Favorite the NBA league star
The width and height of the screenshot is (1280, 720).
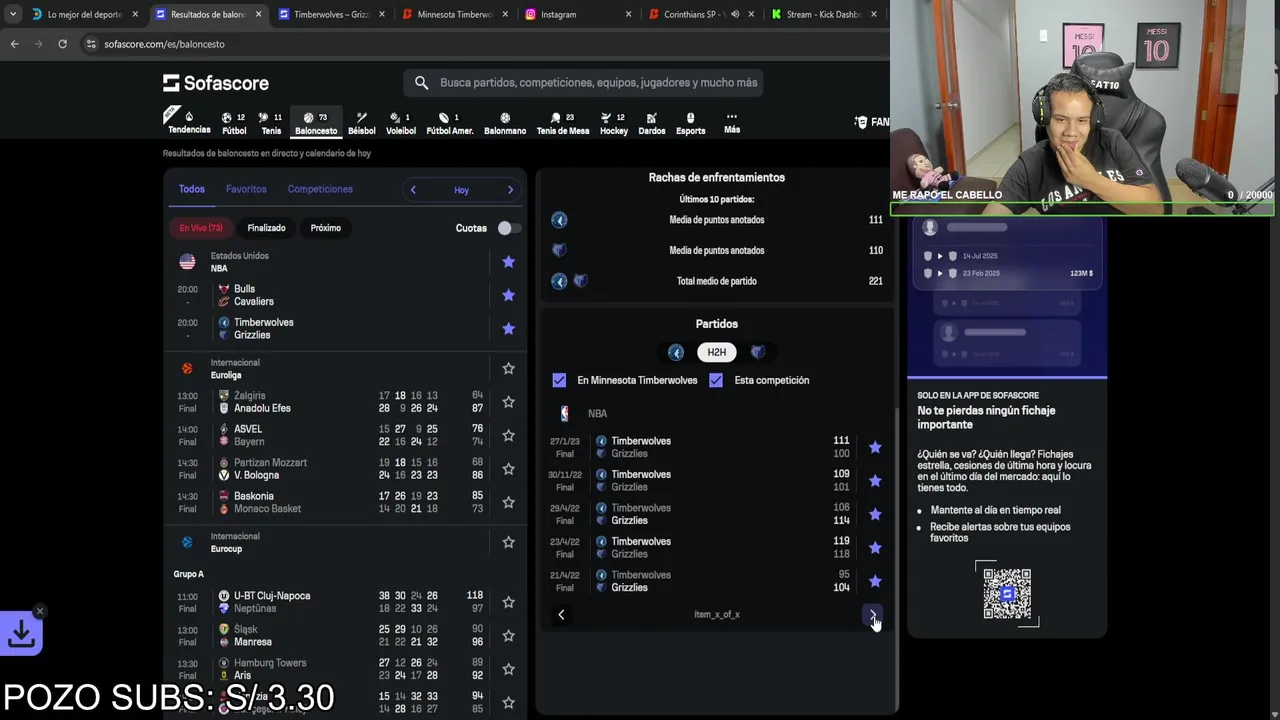click(x=508, y=262)
